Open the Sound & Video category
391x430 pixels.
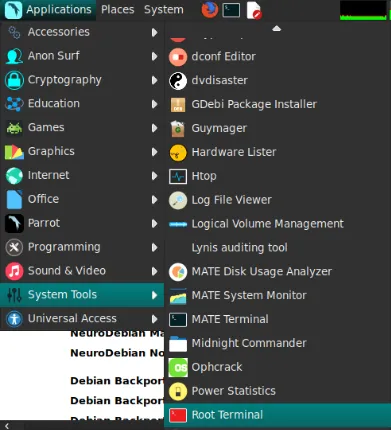click(82, 271)
